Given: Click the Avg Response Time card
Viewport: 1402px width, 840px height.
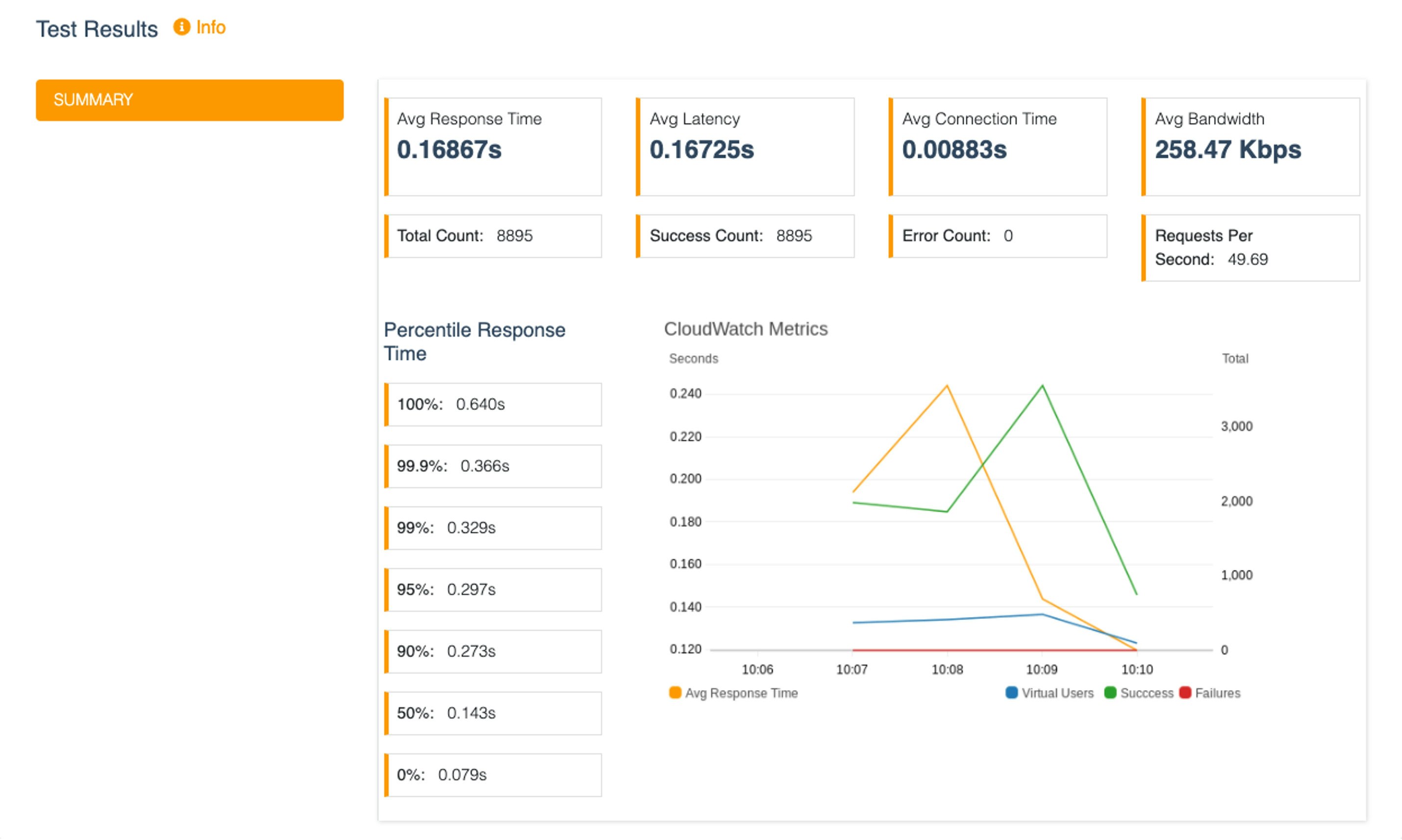Looking at the screenshot, I should pos(493,147).
